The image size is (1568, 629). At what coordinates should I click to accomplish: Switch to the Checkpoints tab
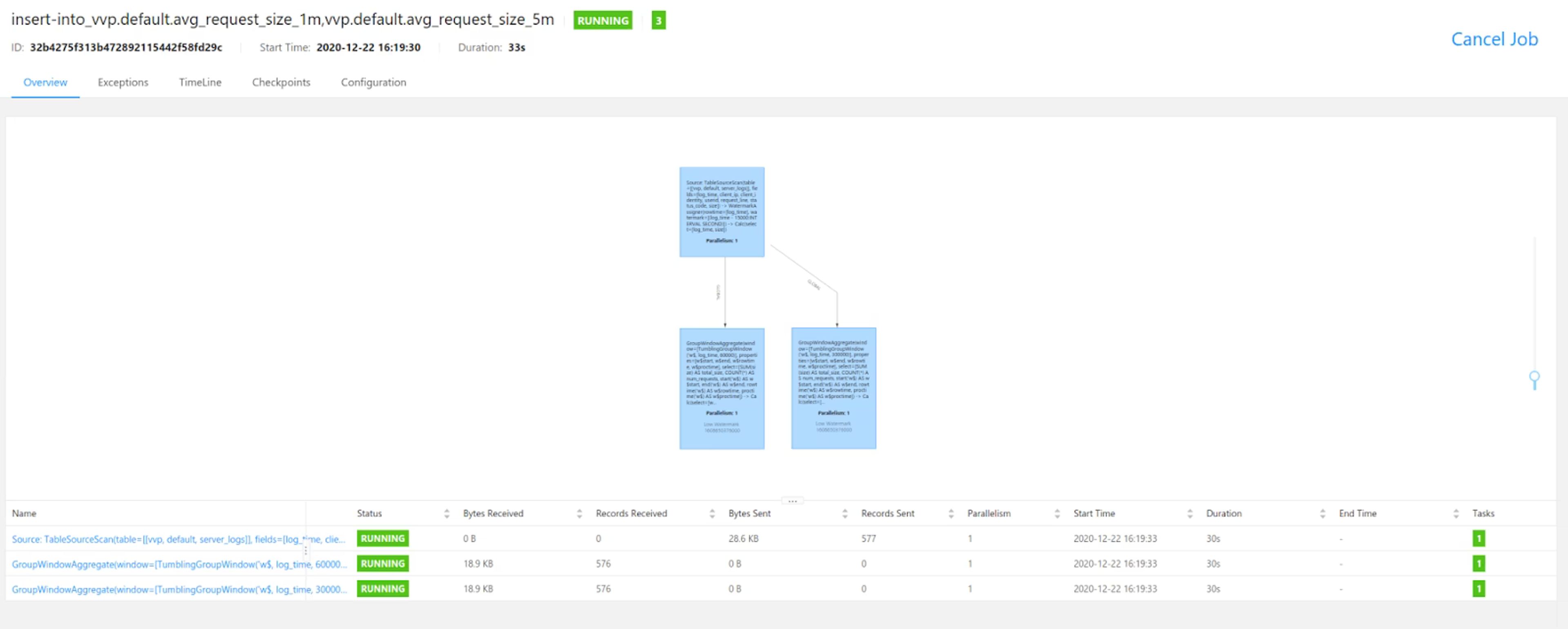[281, 82]
